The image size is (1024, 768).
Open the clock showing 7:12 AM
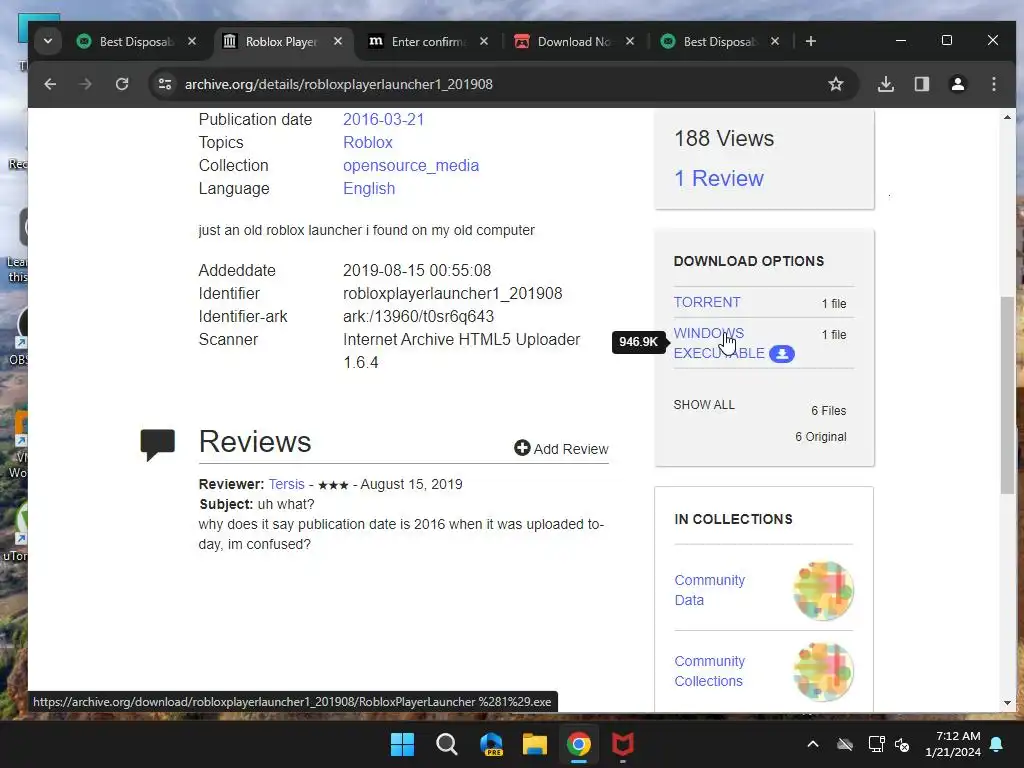[953, 744]
